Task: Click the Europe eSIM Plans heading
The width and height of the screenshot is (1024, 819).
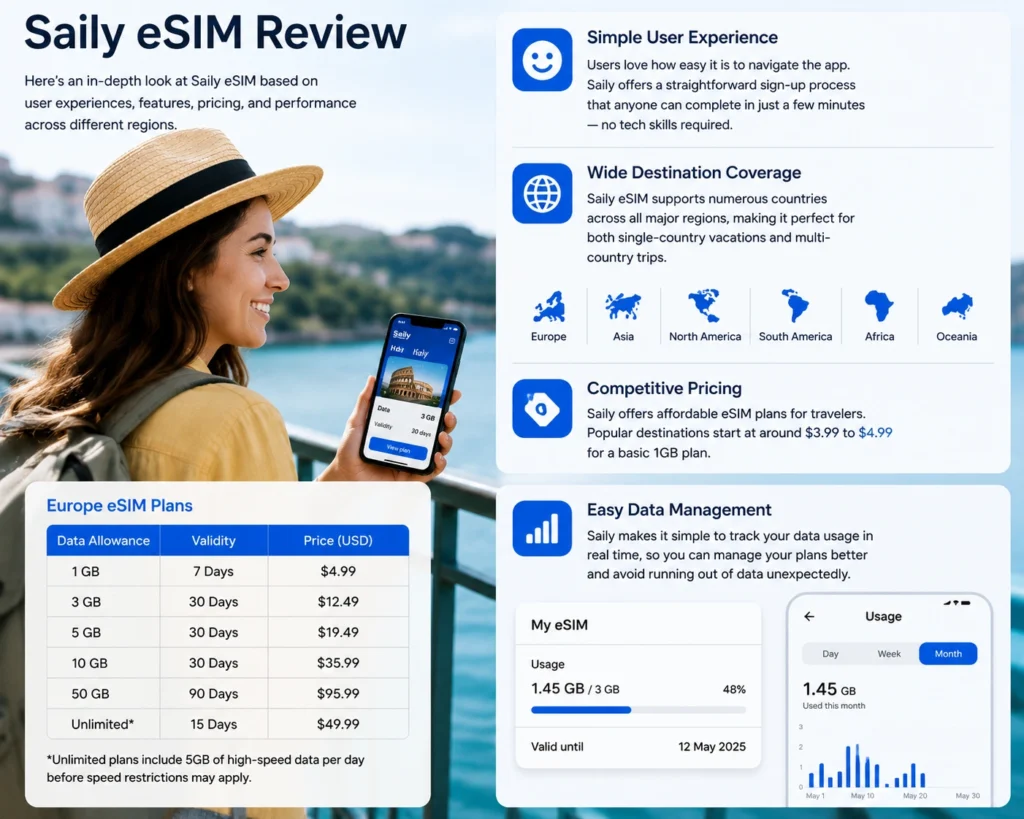Action: pyautogui.click(x=120, y=506)
